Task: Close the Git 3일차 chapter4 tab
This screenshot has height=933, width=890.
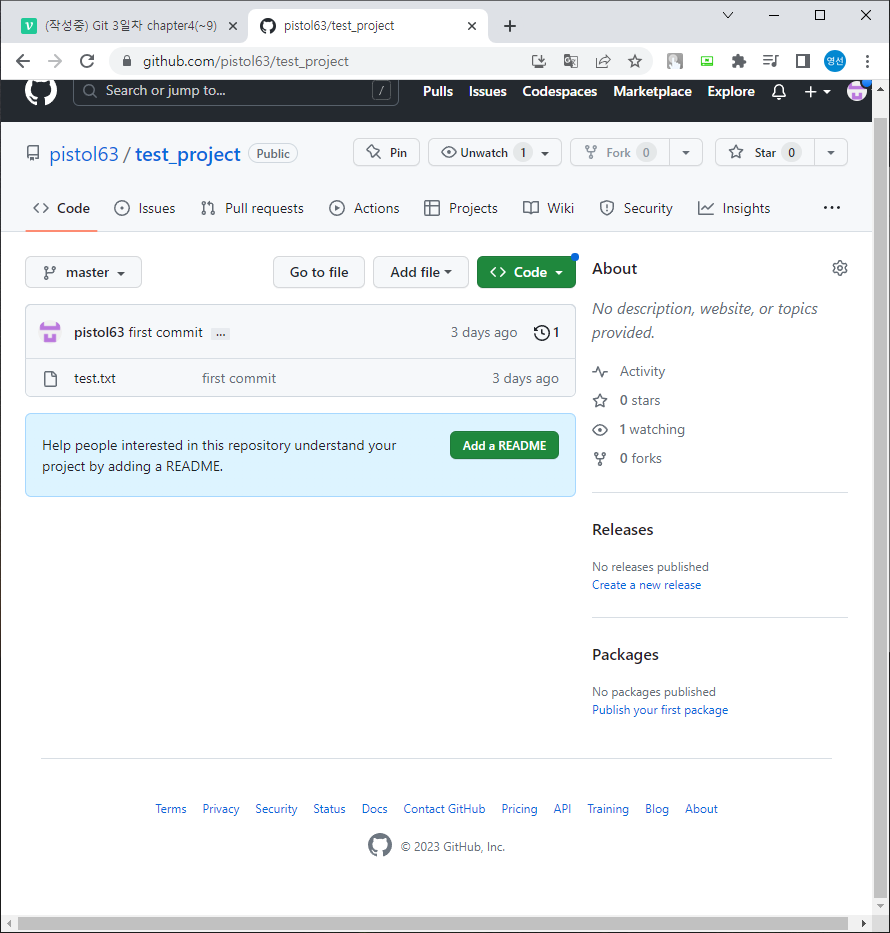Action: [233, 26]
